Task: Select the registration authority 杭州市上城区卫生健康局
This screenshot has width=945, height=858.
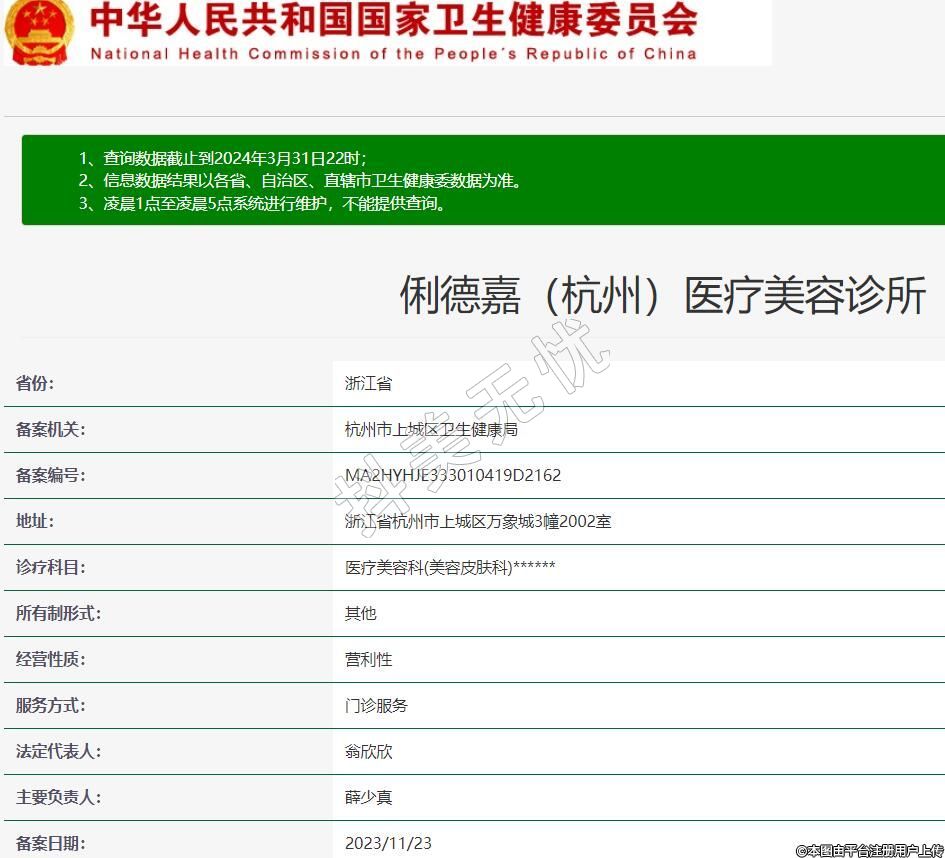Action: coord(431,429)
